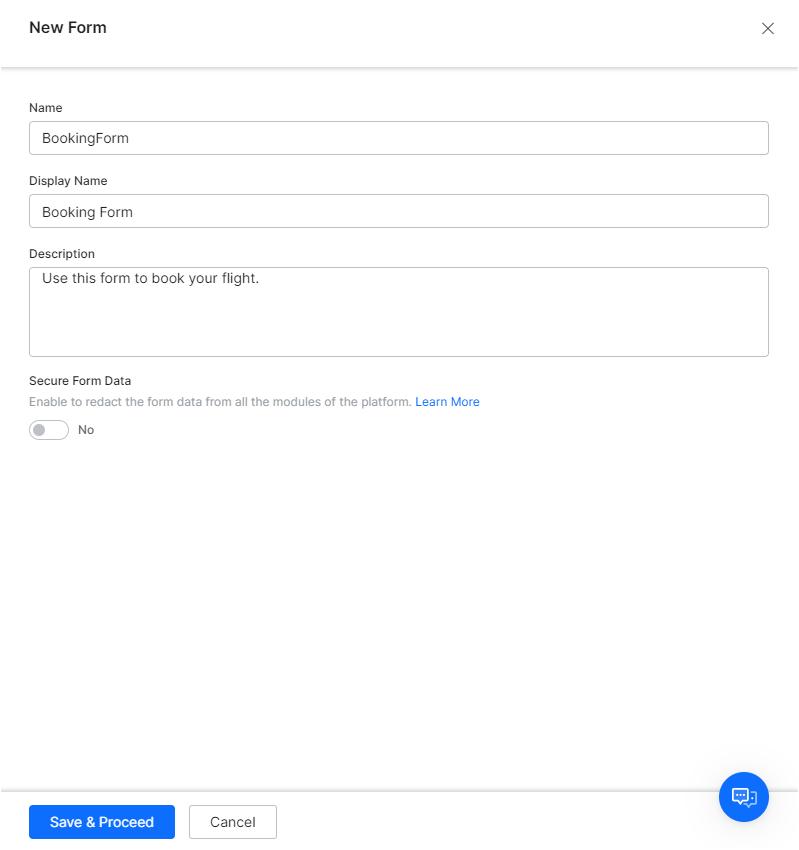Cancel creating the new form
The width and height of the screenshot is (799, 850).
tap(232, 821)
